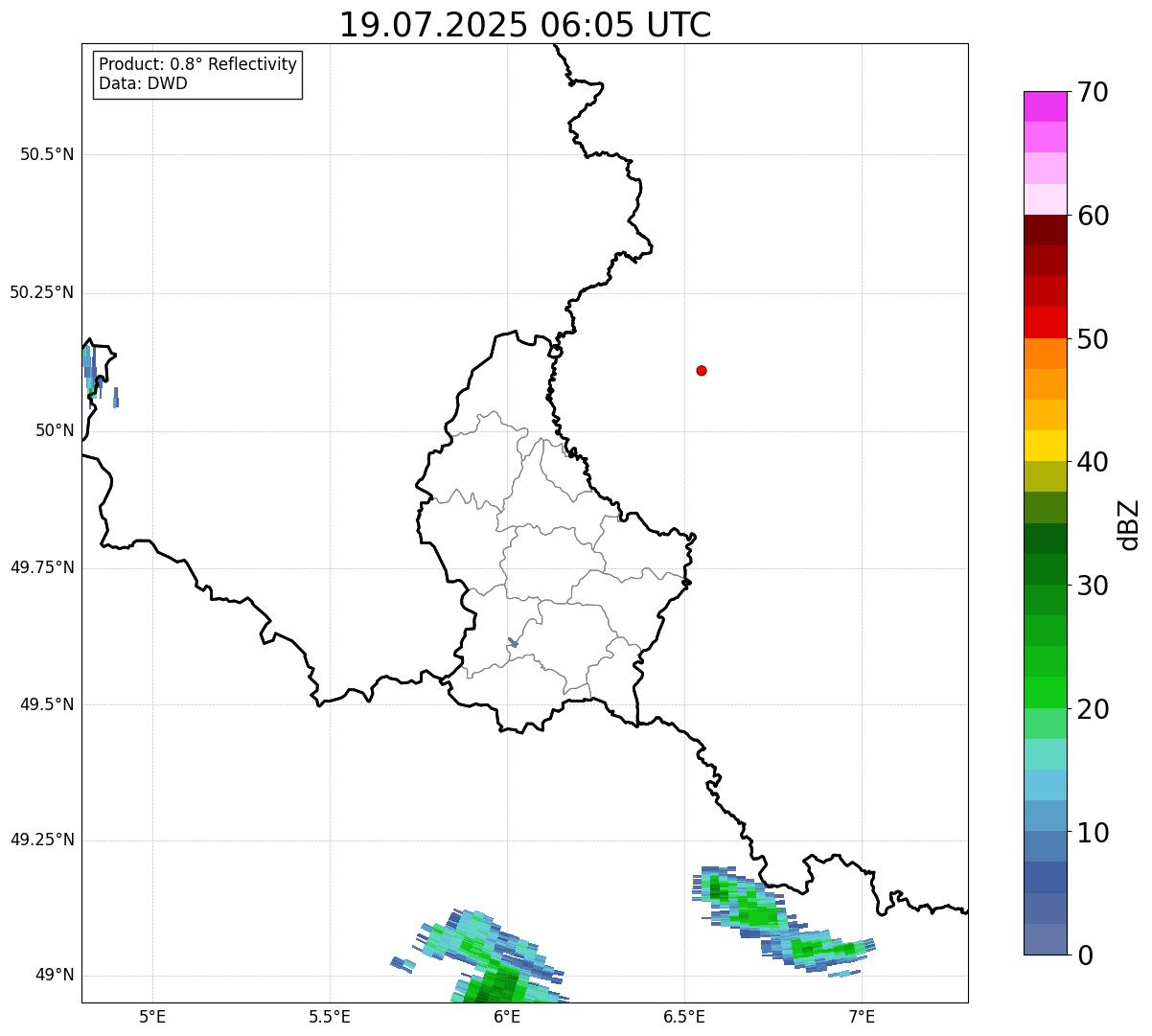Pick the dark maroon swatch just below 60 dBZ
This screenshot has height=1036, width=1152.
(1045, 230)
